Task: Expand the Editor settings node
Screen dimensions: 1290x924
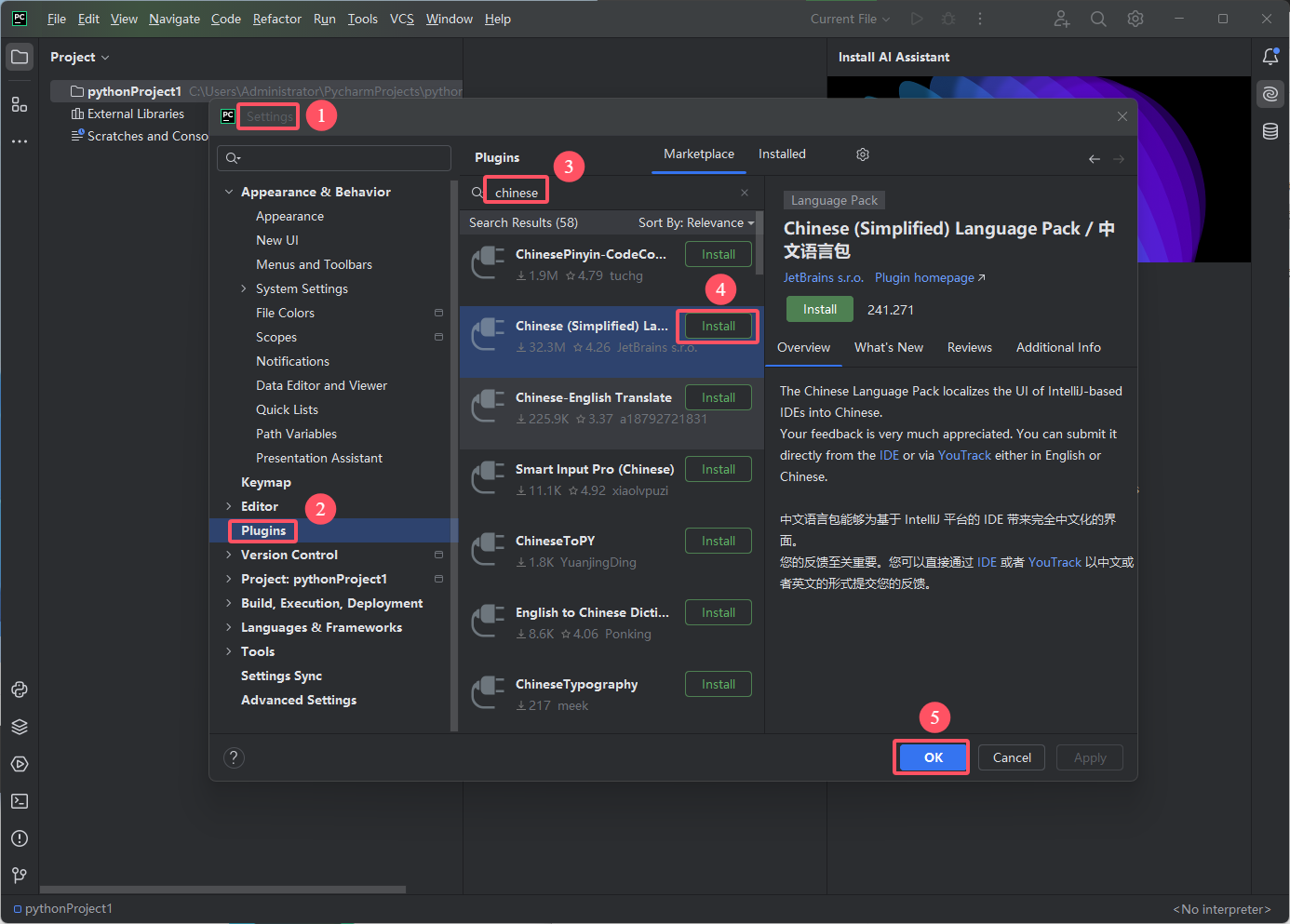Action: [229, 506]
